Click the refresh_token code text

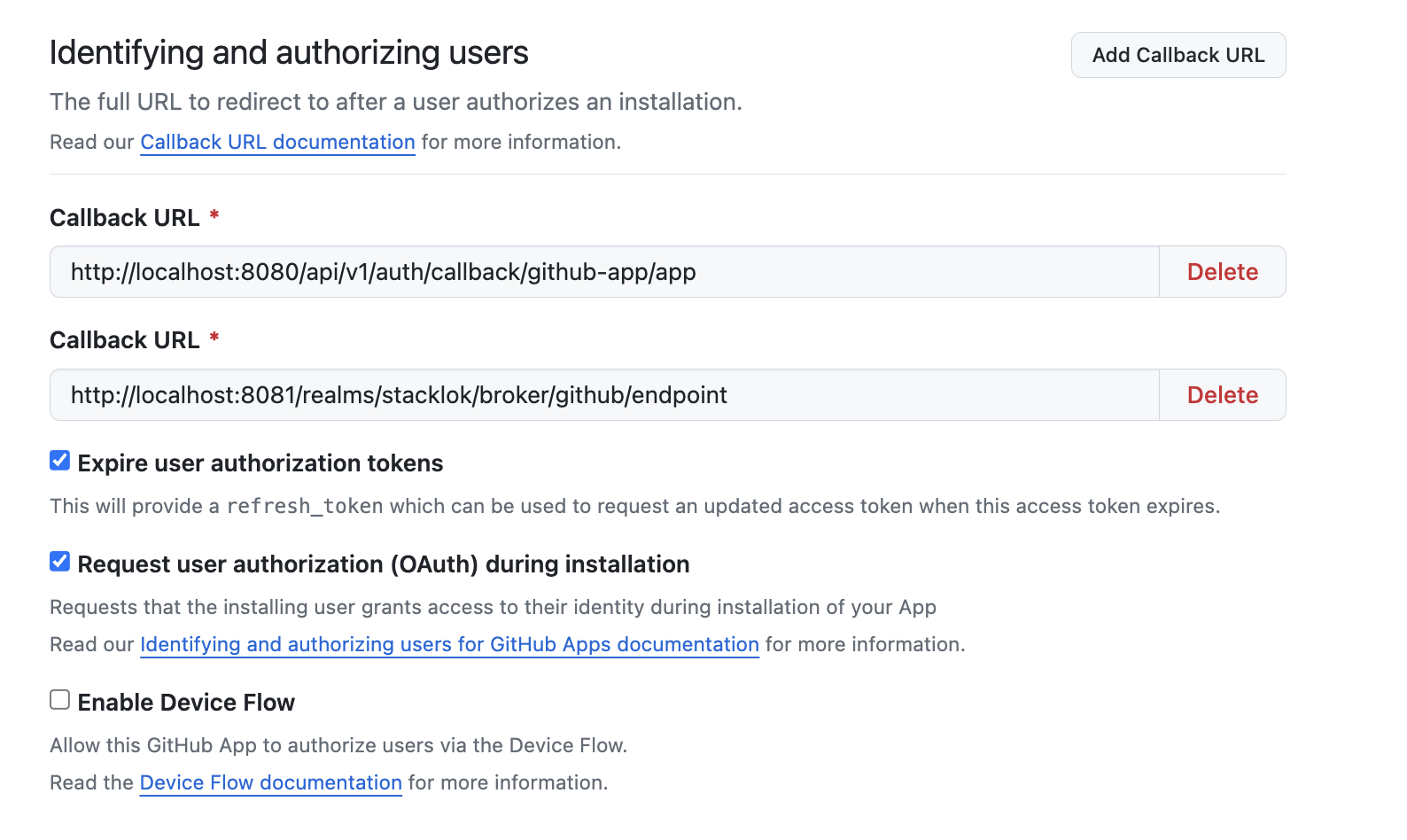coord(305,506)
